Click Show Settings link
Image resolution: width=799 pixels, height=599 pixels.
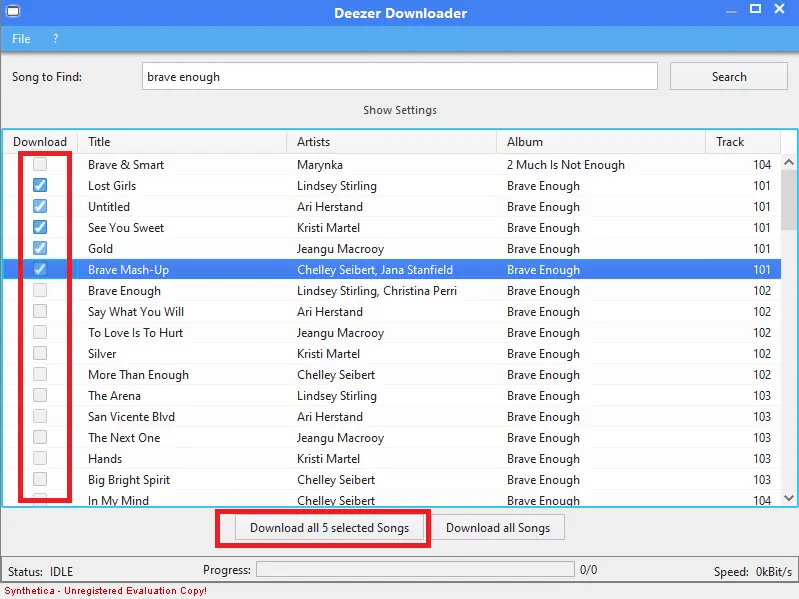click(400, 110)
